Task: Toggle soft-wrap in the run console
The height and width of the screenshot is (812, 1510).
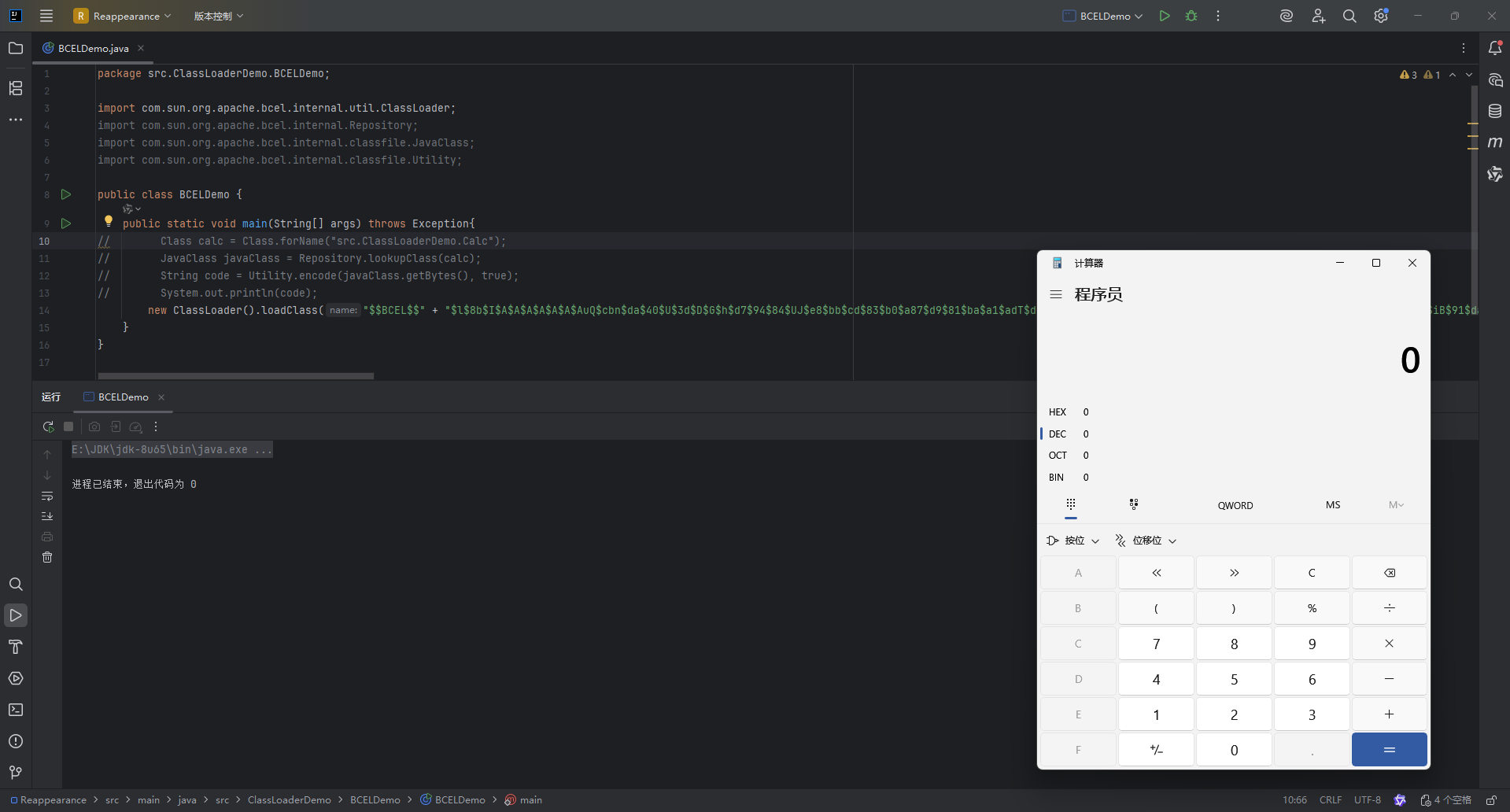Action: point(47,496)
